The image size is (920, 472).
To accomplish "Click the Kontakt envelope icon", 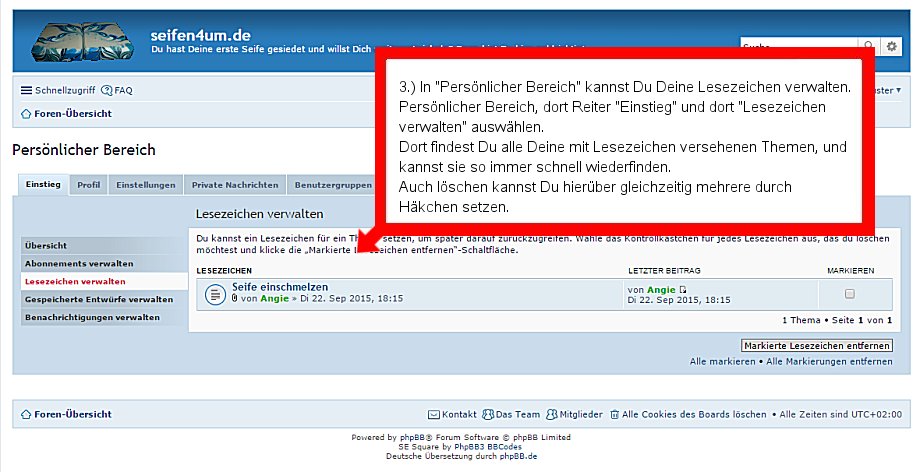I will [434, 414].
